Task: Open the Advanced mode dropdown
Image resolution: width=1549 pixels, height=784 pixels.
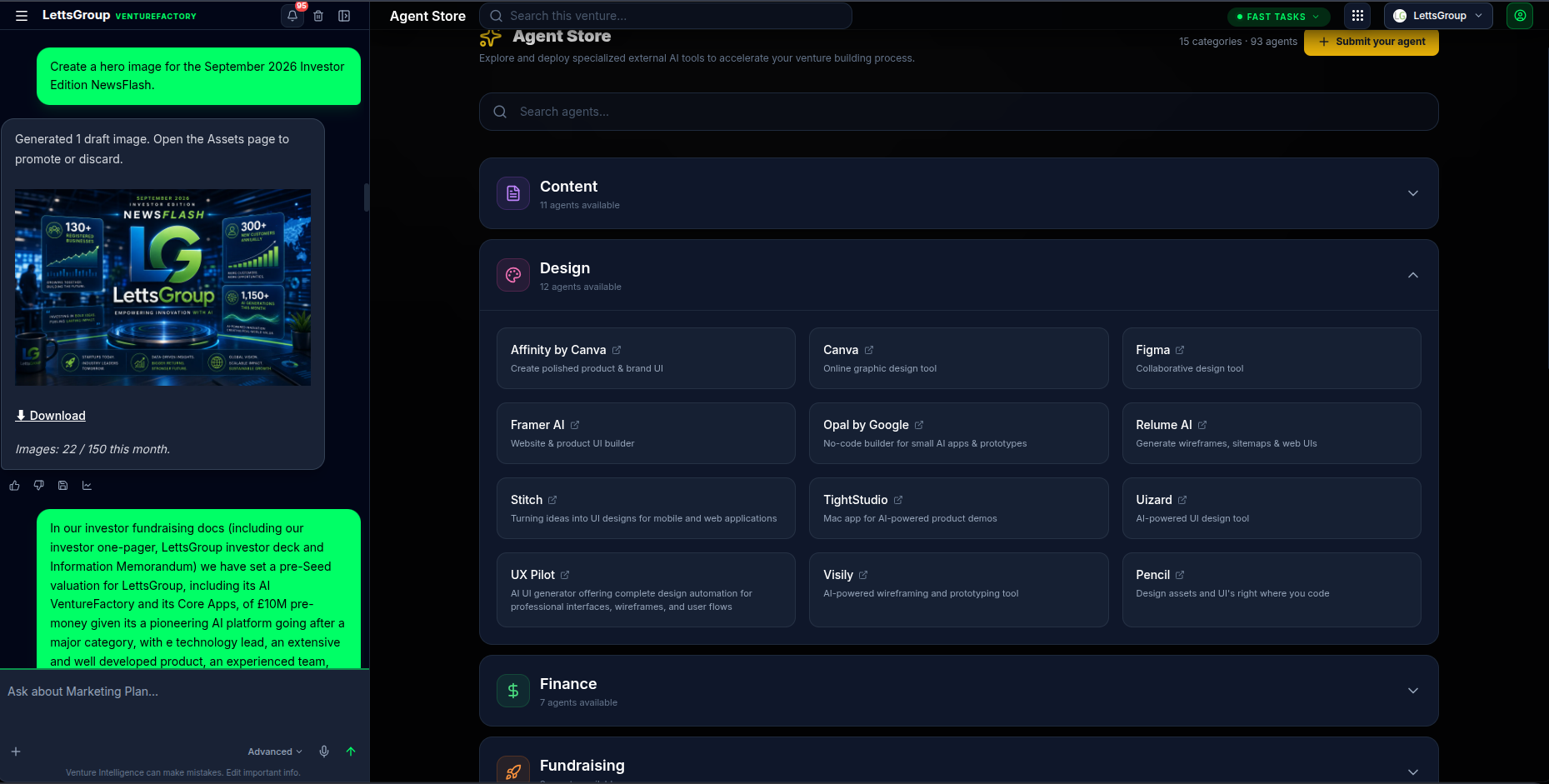Action: (275, 752)
